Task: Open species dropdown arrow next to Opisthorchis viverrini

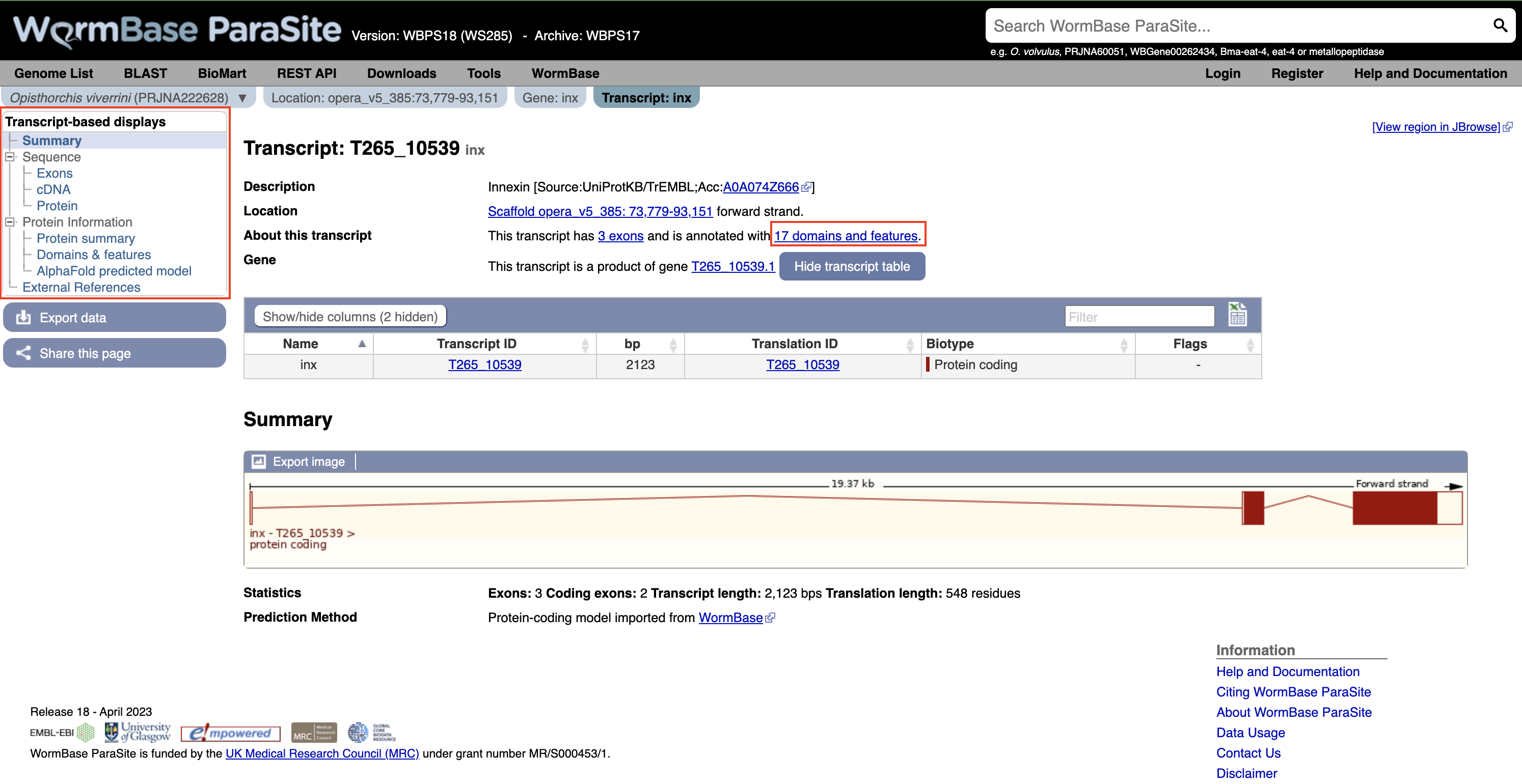Action: pos(242,98)
